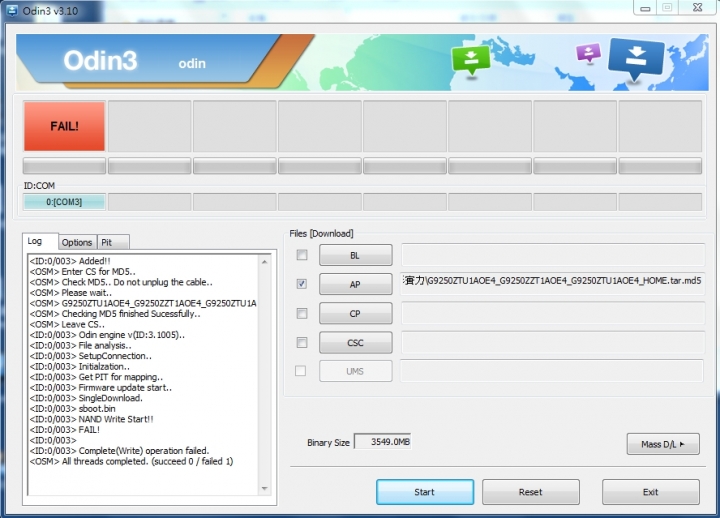
Task: Click the Odin3 title bar app icon
Action: [11, 10]
